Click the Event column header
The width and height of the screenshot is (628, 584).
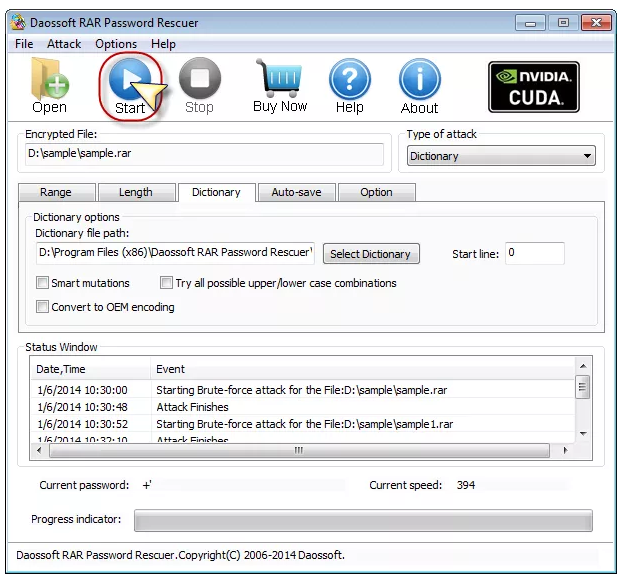pos(363,369)
